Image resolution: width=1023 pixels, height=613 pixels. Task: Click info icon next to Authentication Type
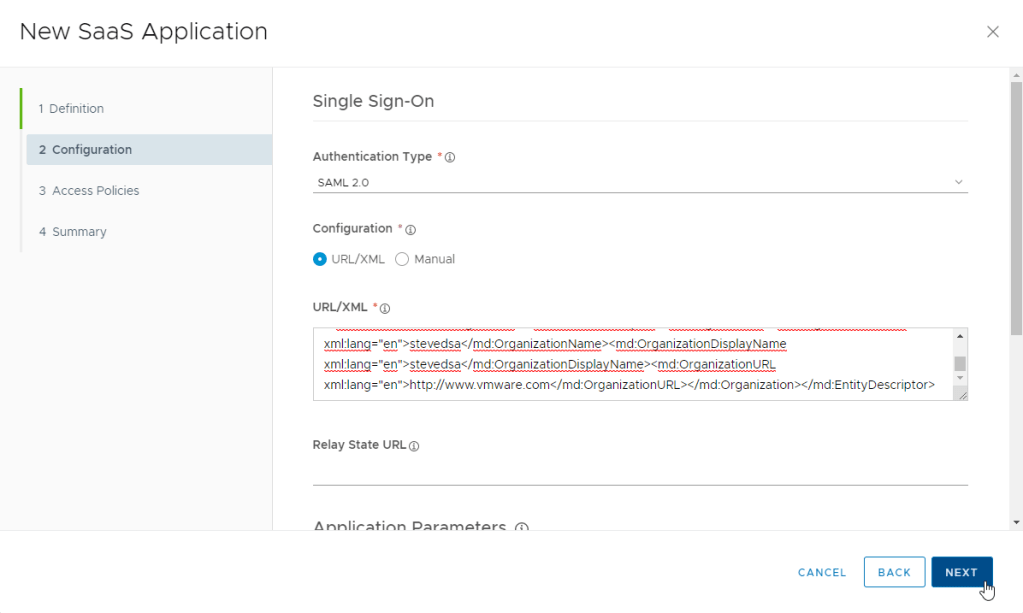coord(450,158)
